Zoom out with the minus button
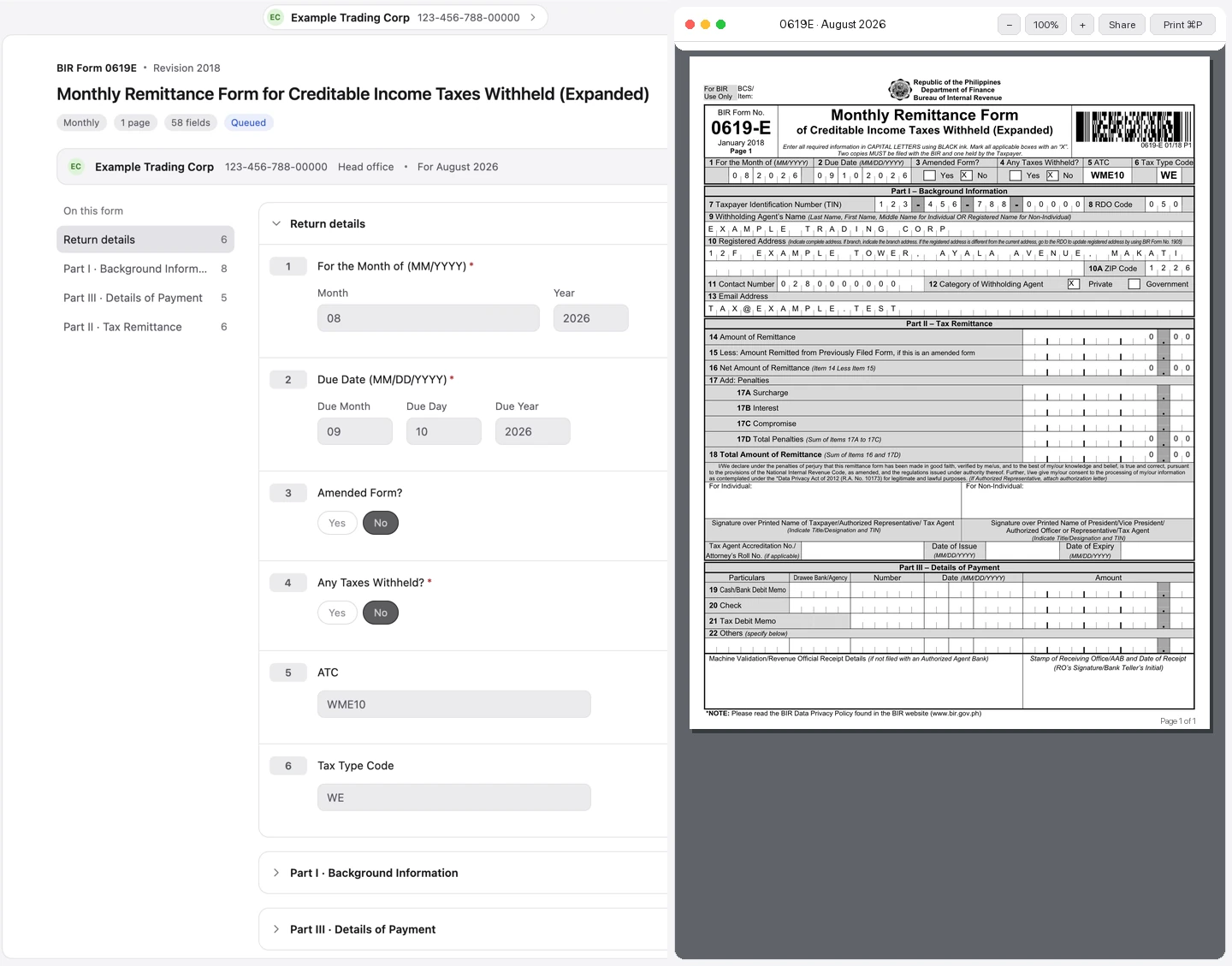The height and width of the screenshot is (966, 1232). coord(1009,25)
